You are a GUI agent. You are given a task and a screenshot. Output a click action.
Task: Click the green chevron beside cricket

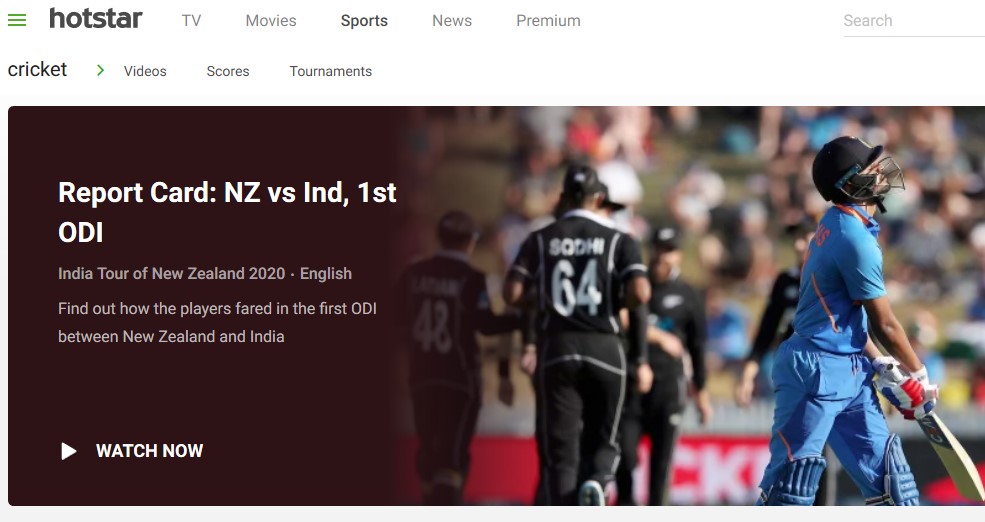click(x=100, y=70)
